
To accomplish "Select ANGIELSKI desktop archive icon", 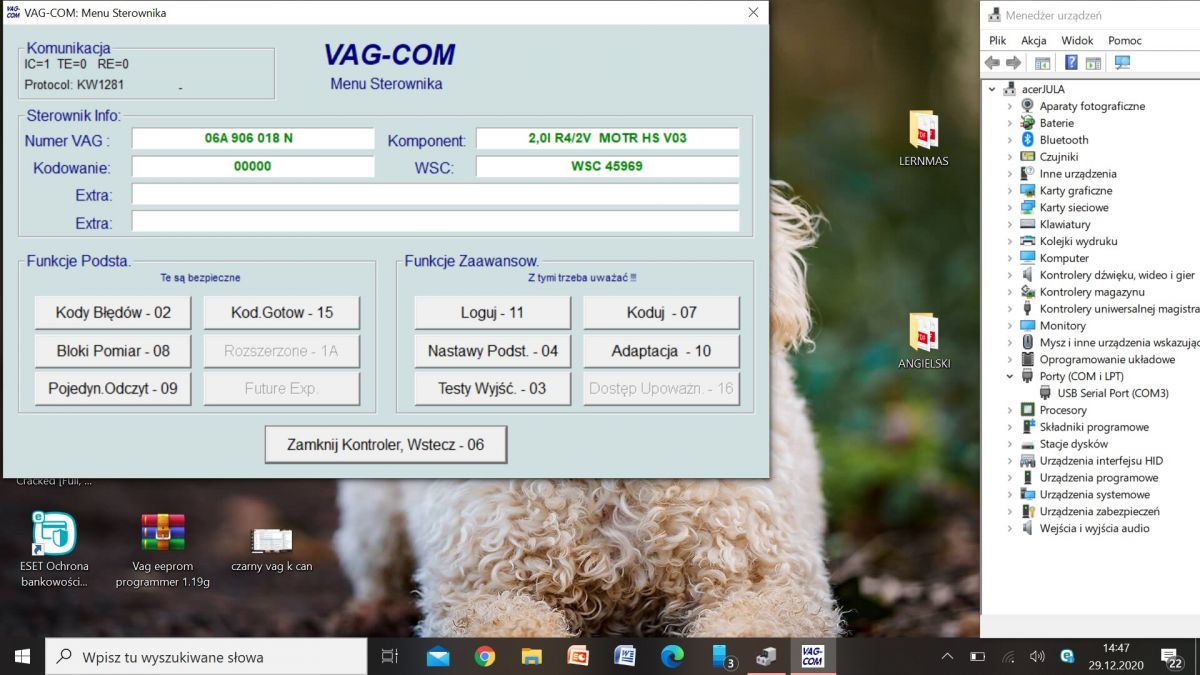I will 923,341.
